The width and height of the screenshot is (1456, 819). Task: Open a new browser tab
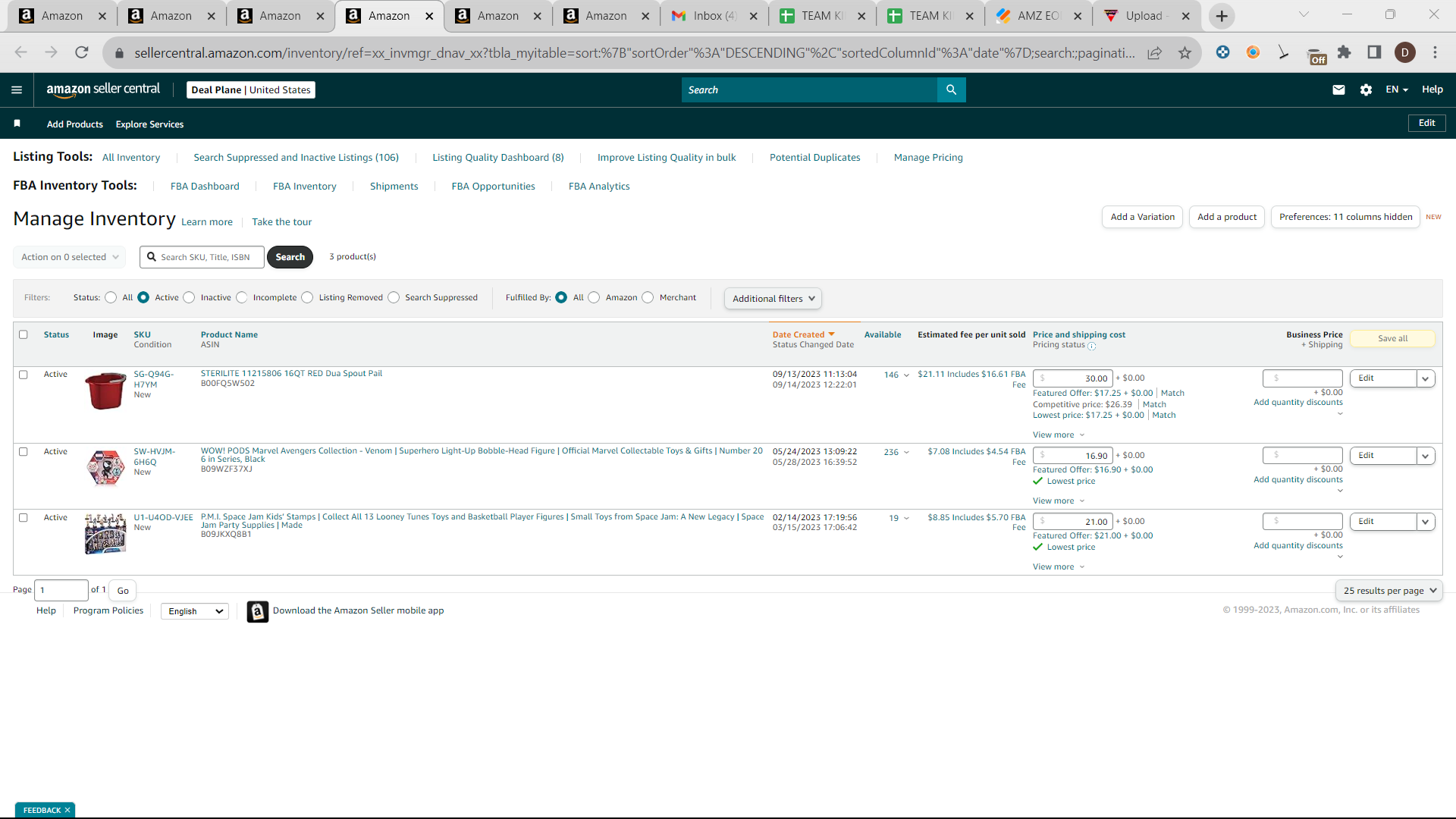coord(1222,16)
